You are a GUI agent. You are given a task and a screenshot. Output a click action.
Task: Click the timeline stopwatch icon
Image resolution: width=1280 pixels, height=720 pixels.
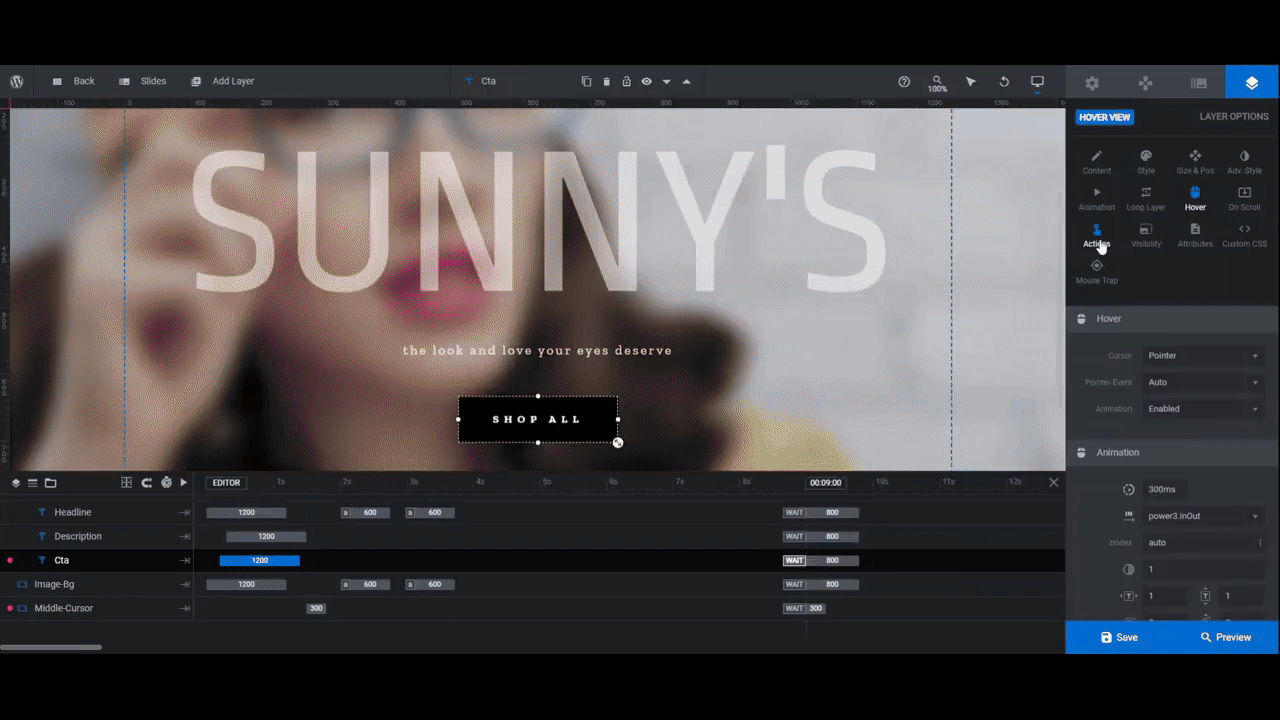[166, 482]
